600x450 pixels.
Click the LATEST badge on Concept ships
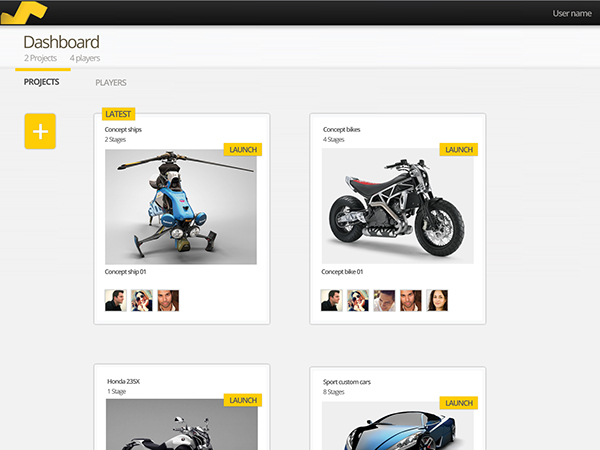(118, 114)
